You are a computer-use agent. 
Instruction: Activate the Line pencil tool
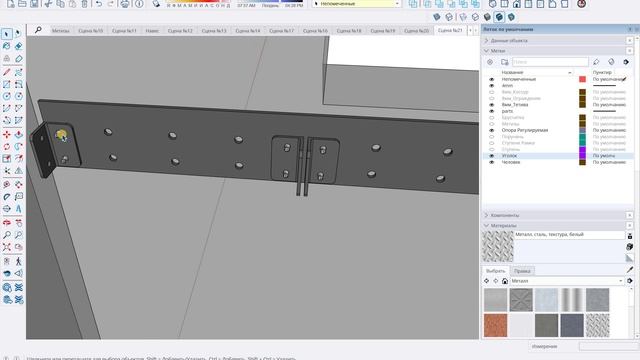pyautogui.click(x=7, y=72)
